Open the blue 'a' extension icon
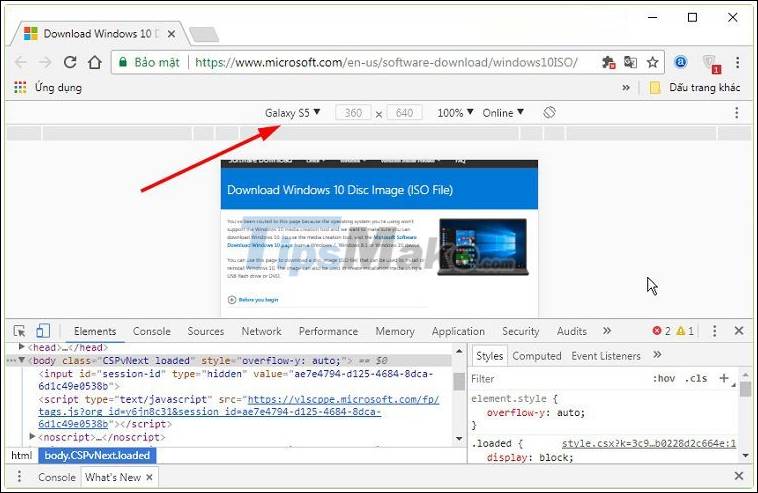This screenshot has height=493, width=758. [680, 62]
